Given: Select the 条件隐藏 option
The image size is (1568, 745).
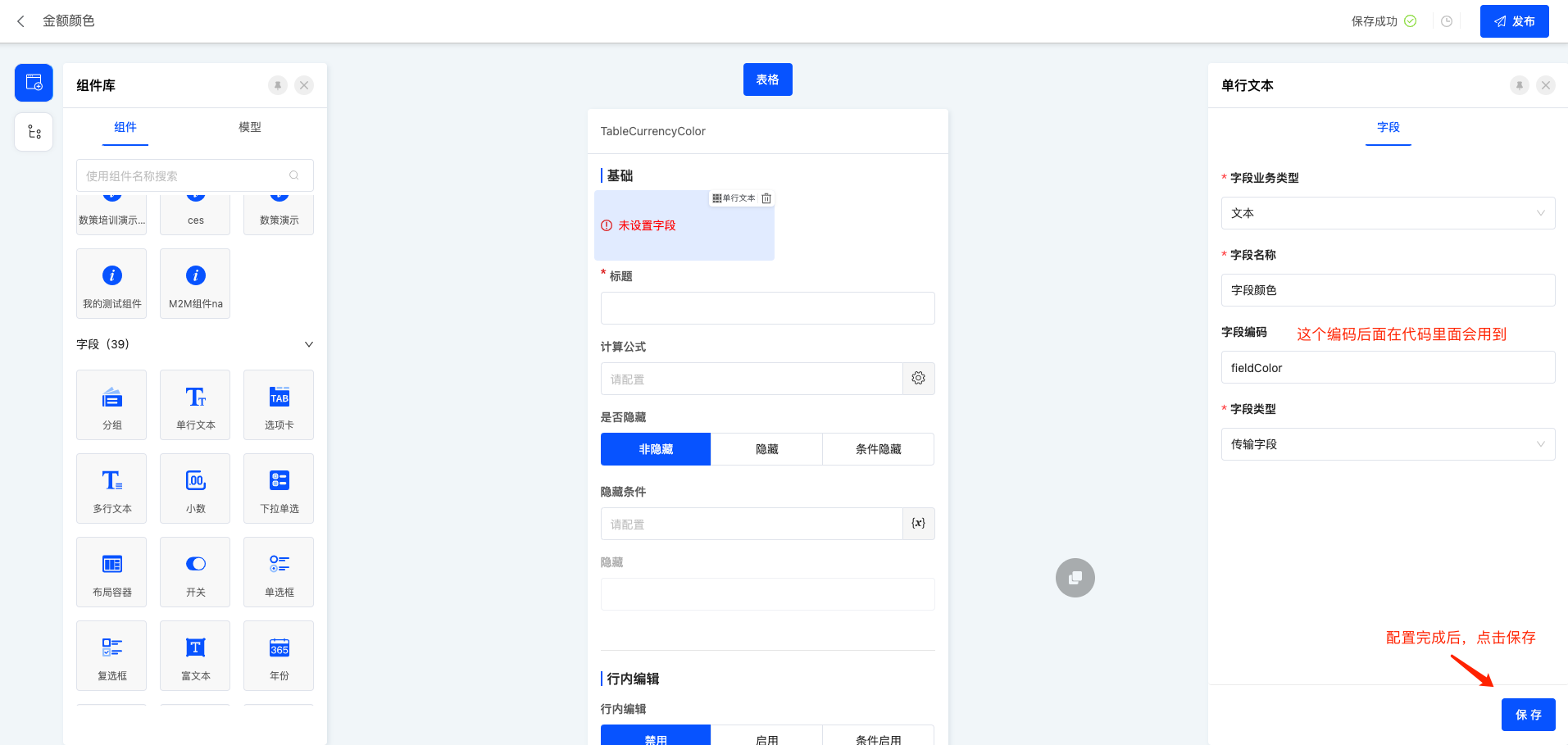Looking at the screenshot, I should [x=878, y=449].
